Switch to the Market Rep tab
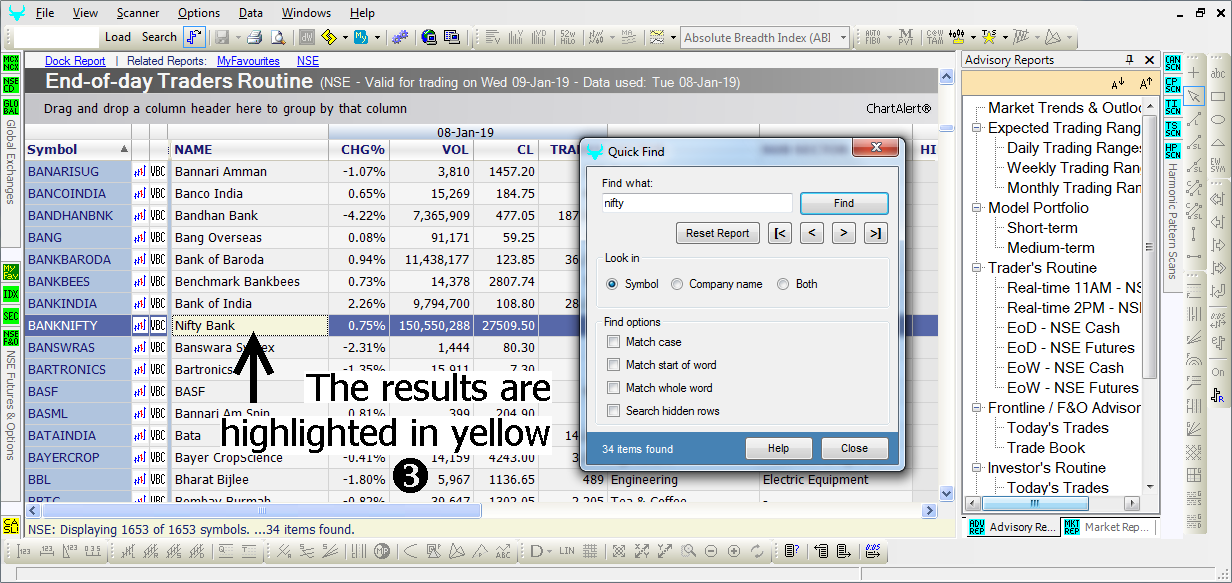Image resolution: width=1232 pixels, height=583 pixels. point(1107,527)
